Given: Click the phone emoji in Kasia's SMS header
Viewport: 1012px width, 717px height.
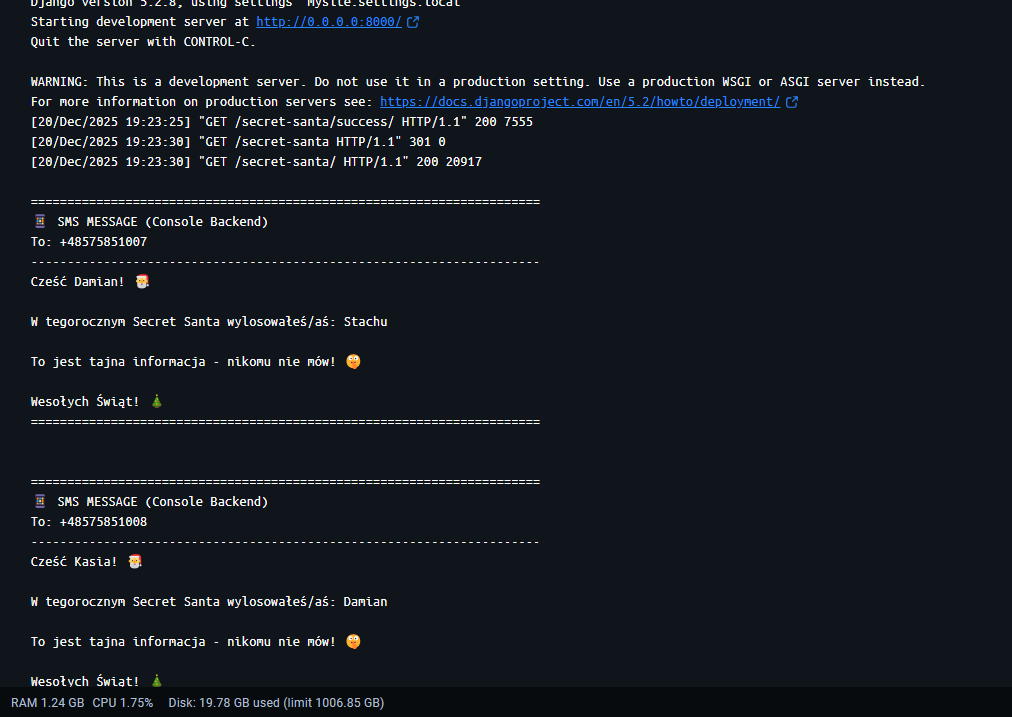Looking at the screenshot, I should coord(40,502).
